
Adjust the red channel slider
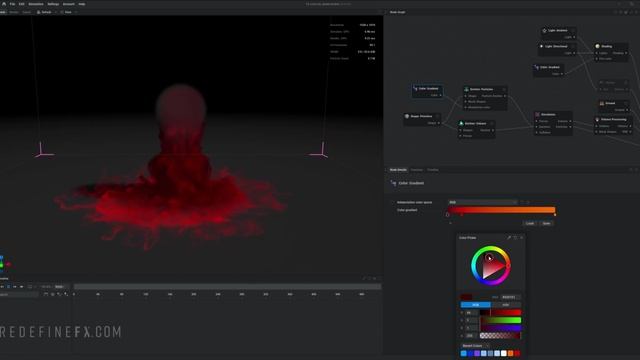pos(500,313)
